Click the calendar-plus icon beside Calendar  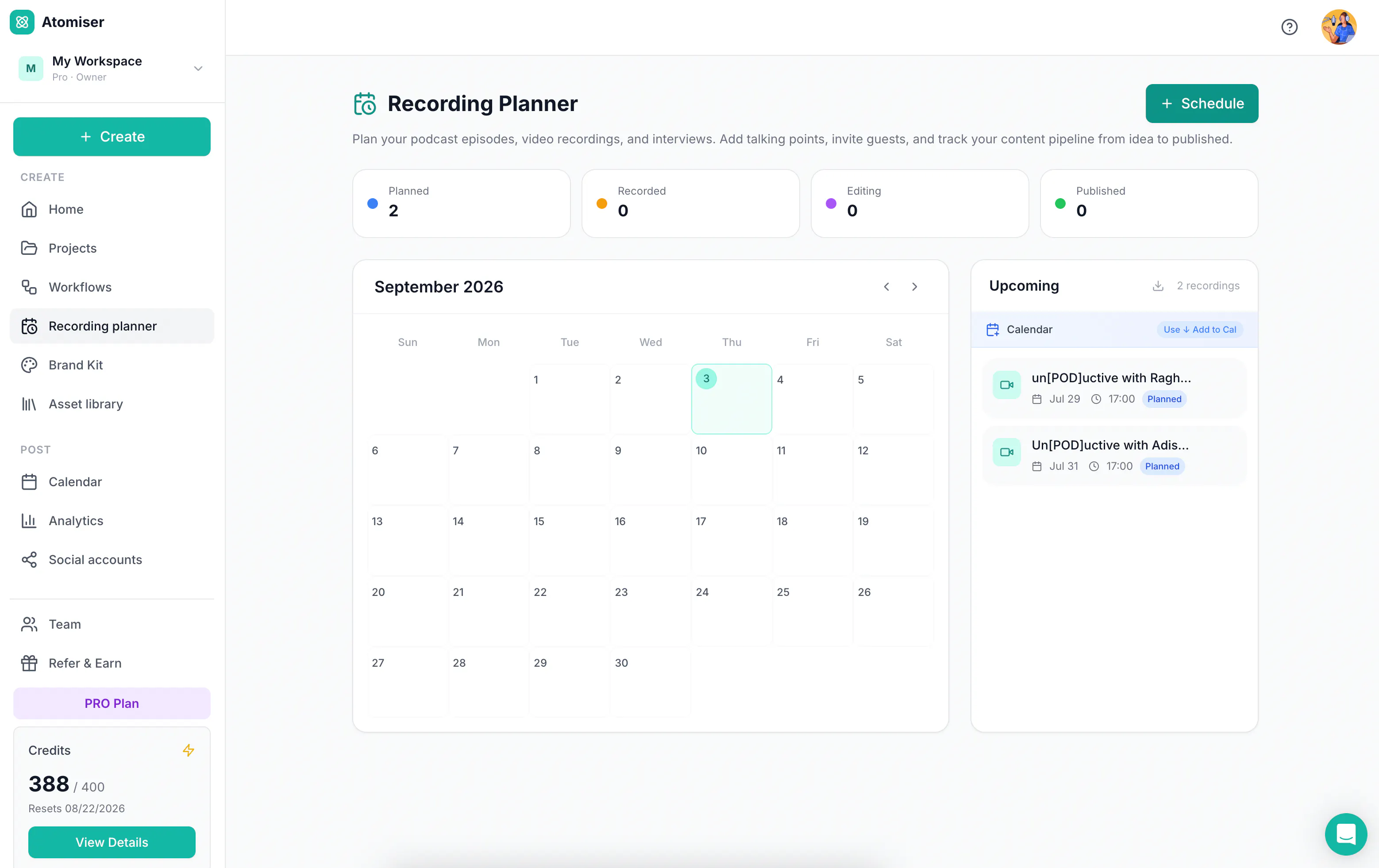[993, 329]
